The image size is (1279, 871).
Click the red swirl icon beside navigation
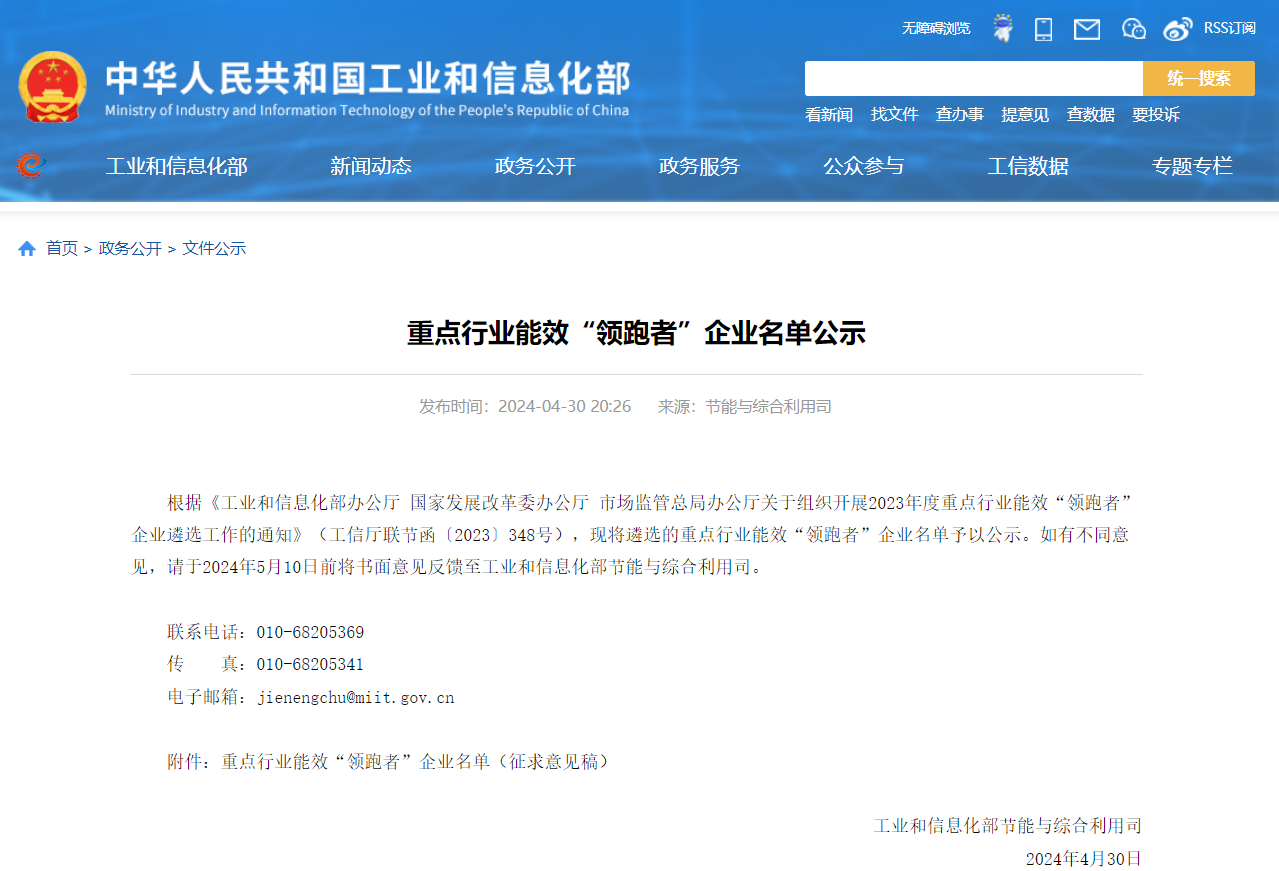pyautogui.click(x=31, y=165)
